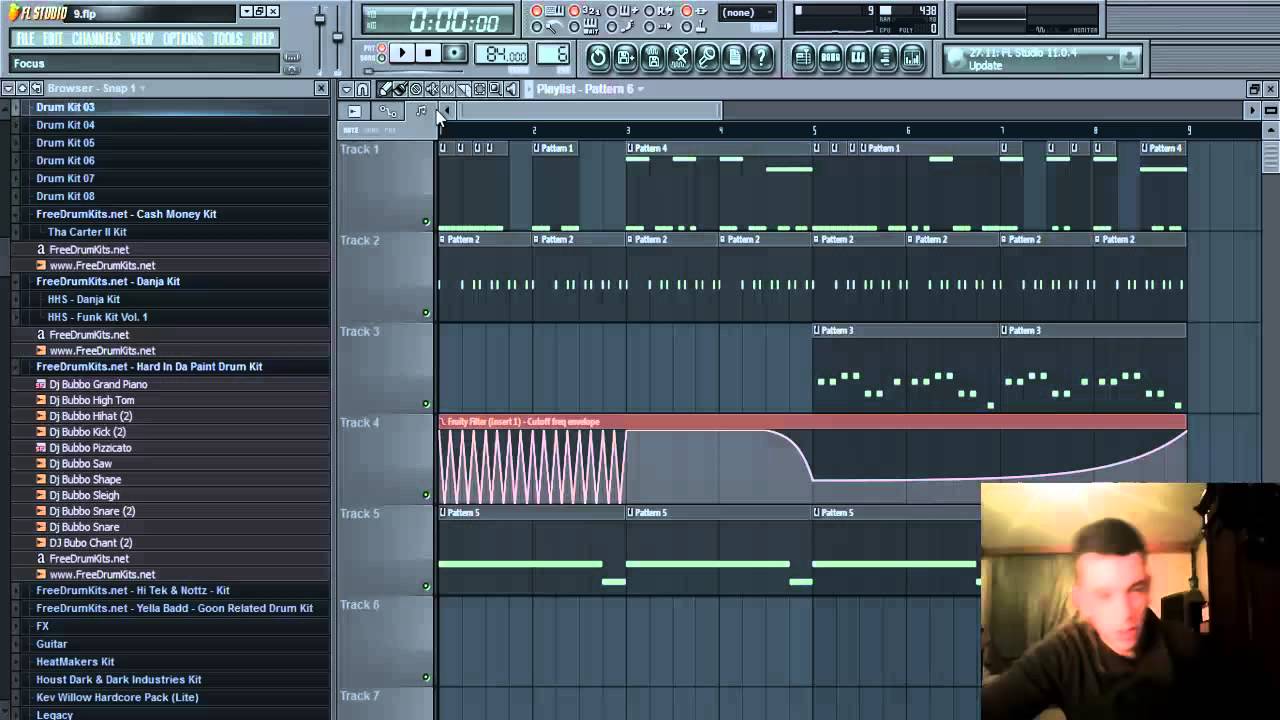Arm the Record button in the transport
Image resolution: width=1280 pixels, height=720 pixels.
(454, 54)
